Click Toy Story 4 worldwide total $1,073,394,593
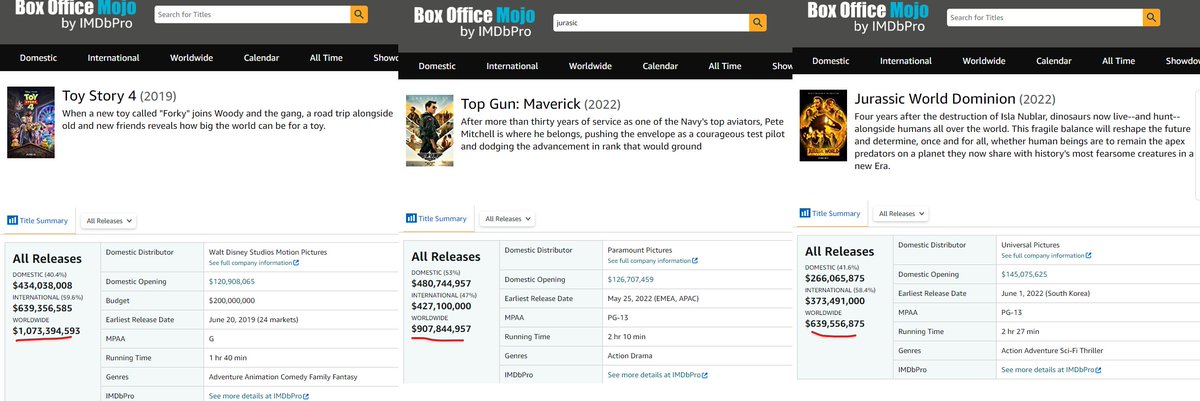This screenshot has height=401, width=1200. pyautogui.click(x=47, y=331)
